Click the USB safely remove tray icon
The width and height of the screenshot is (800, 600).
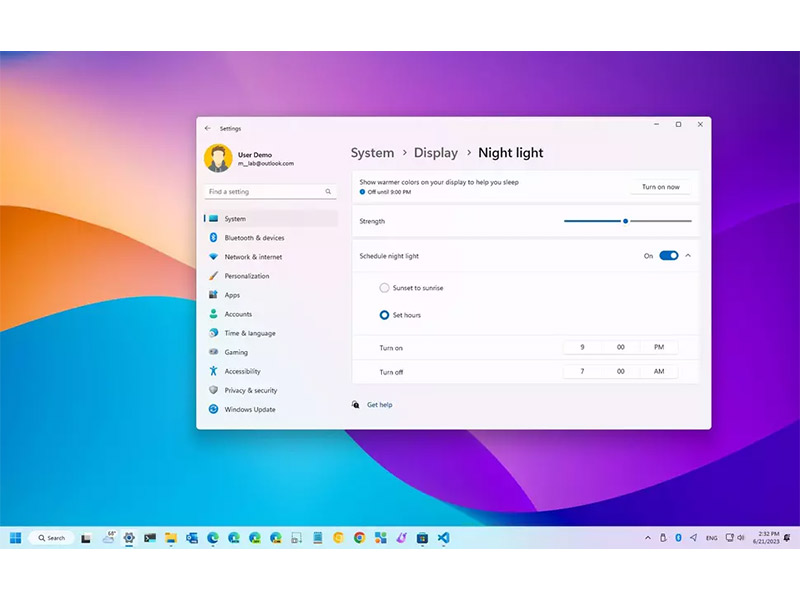click(x=663, y=538)
